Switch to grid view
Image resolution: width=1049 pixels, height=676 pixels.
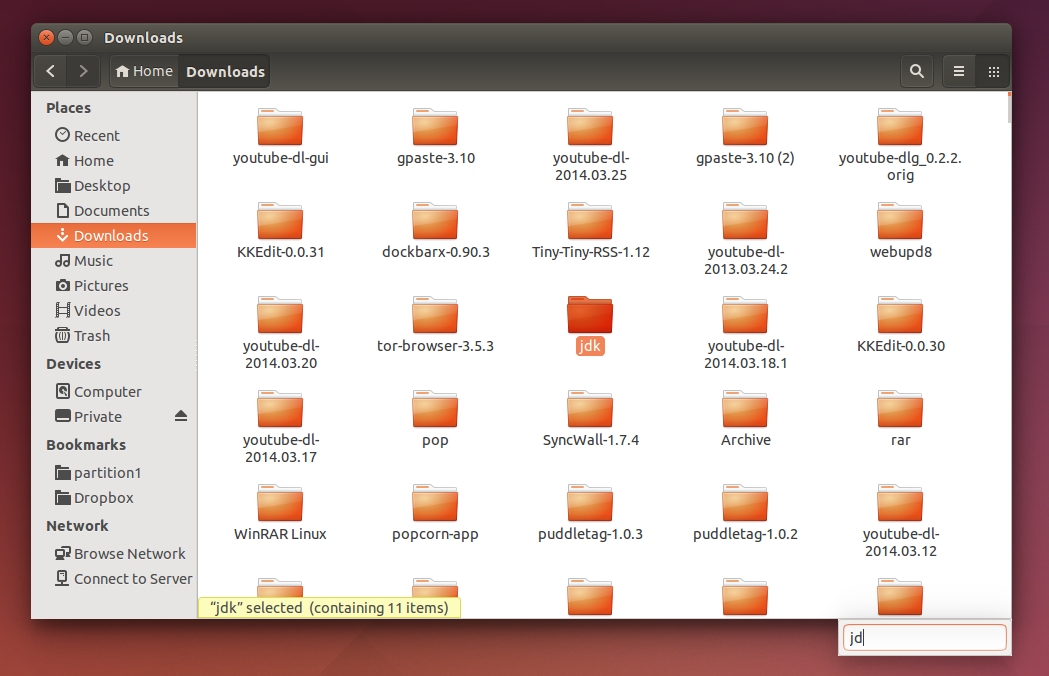tap(993, 71)
